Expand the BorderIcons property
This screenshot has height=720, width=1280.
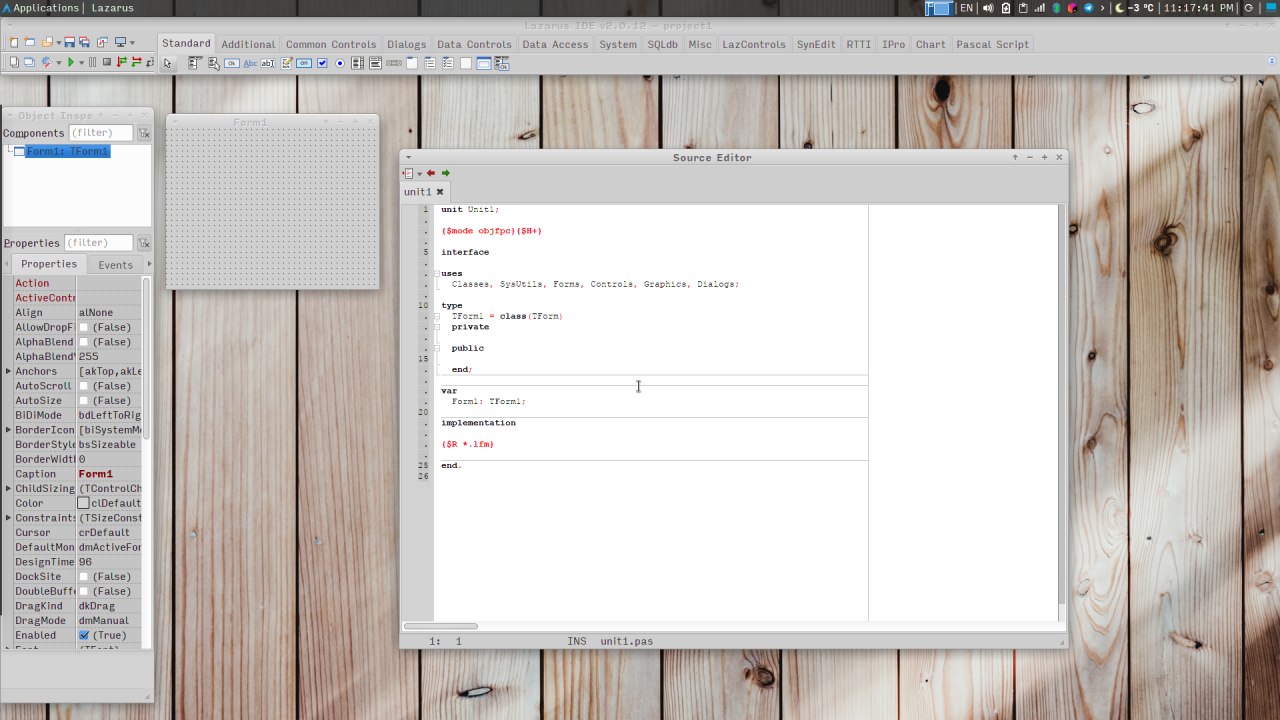[x=8, y=430]
